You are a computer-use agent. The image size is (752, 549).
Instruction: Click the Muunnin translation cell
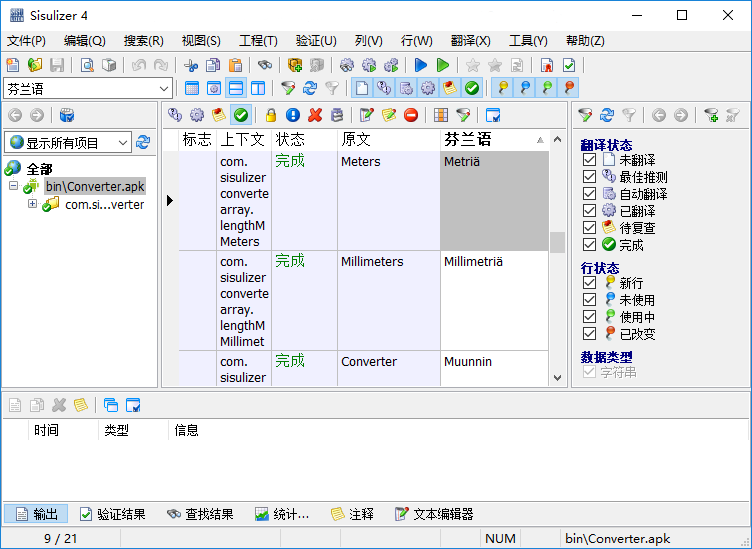point(494,368)
